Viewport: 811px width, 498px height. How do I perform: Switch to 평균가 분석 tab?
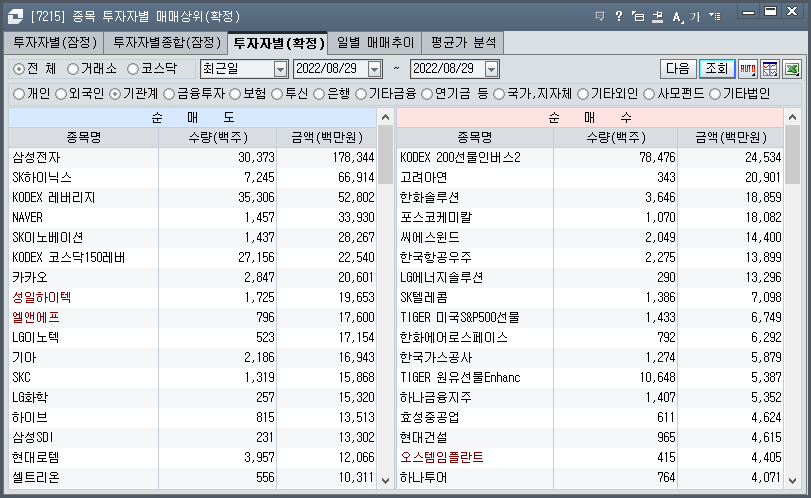(x=463, y=43)
